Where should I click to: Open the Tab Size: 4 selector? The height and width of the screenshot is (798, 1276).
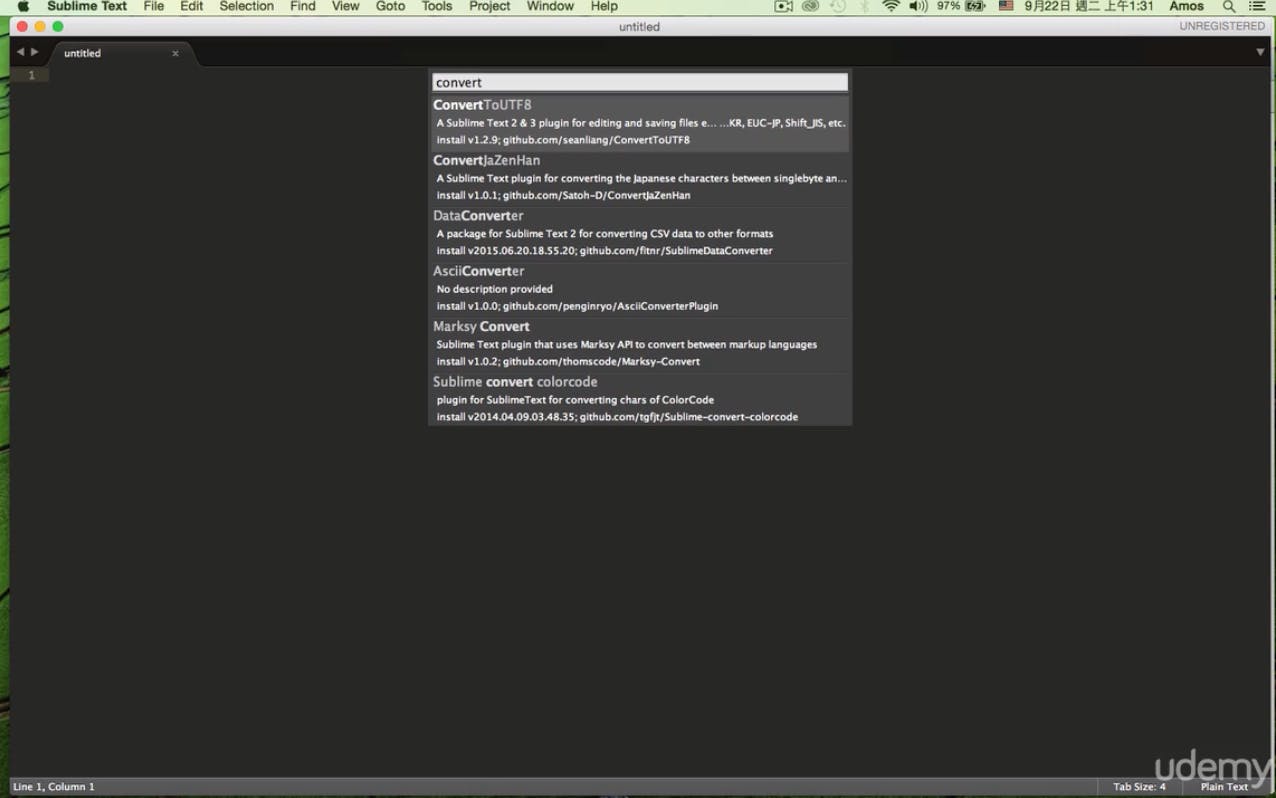click(1139, 787)
